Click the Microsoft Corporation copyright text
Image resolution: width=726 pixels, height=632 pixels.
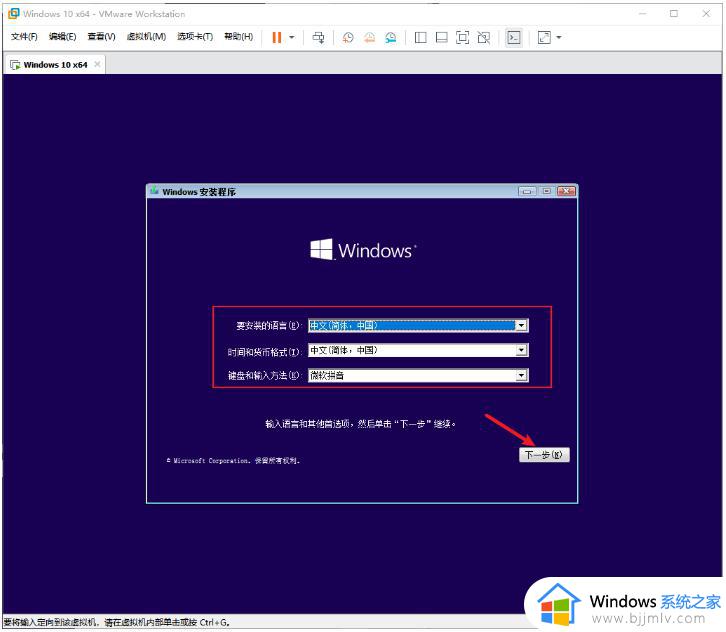click(x=233, y=461)
